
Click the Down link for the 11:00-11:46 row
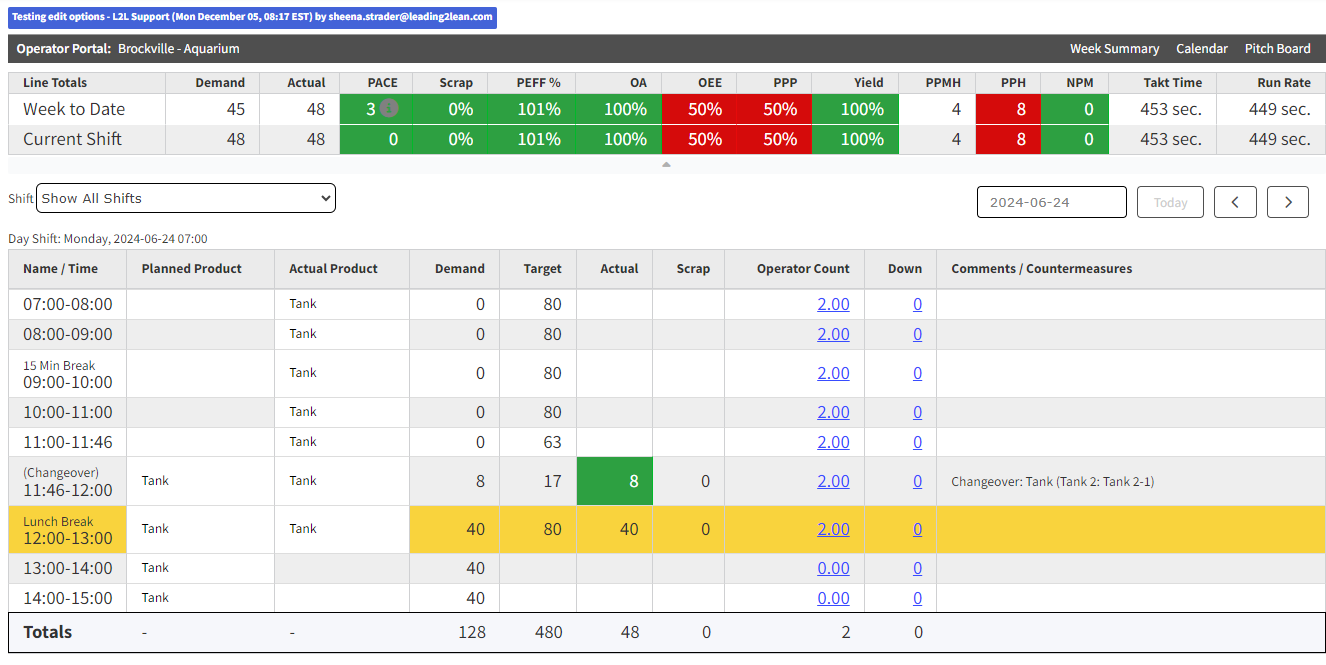point(917,441)
